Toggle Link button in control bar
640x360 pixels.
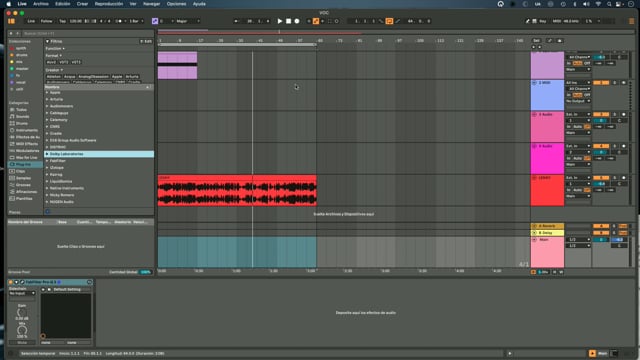31,21
